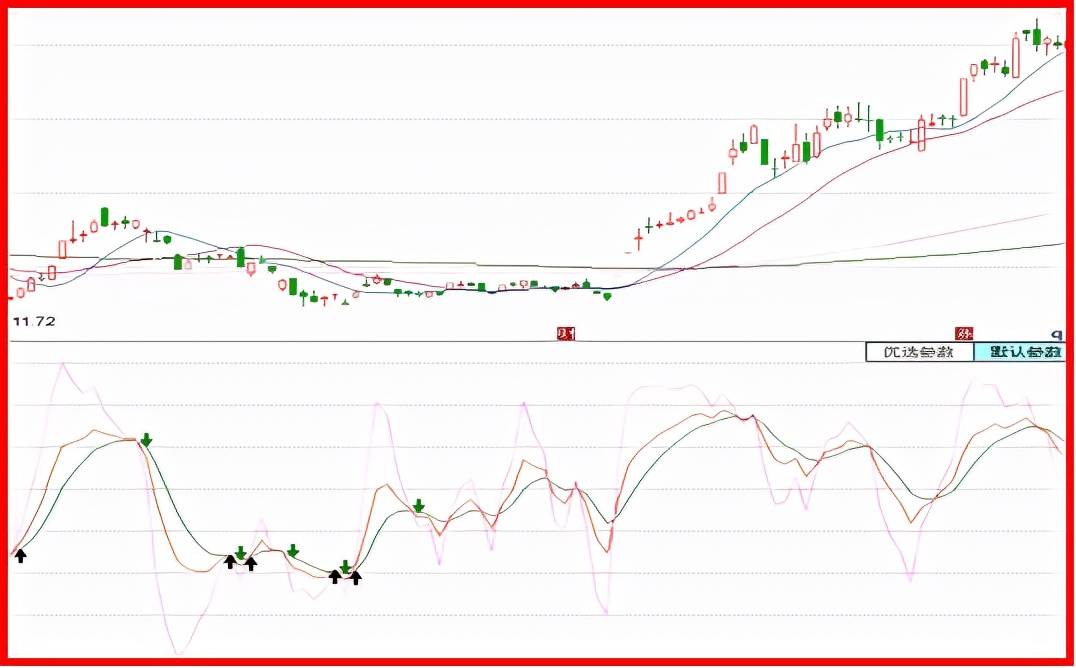The height and width of the screenshot is (668, 1076).
Task: Click the 11.72 price label
Action: 34,321
